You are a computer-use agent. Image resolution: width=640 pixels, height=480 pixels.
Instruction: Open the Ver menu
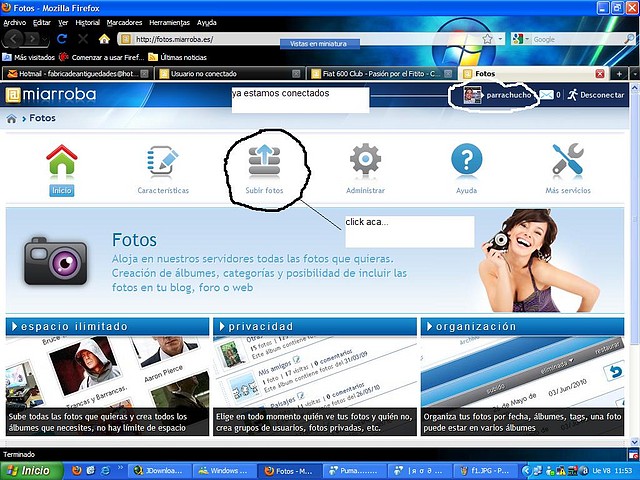tap(63, 23)
